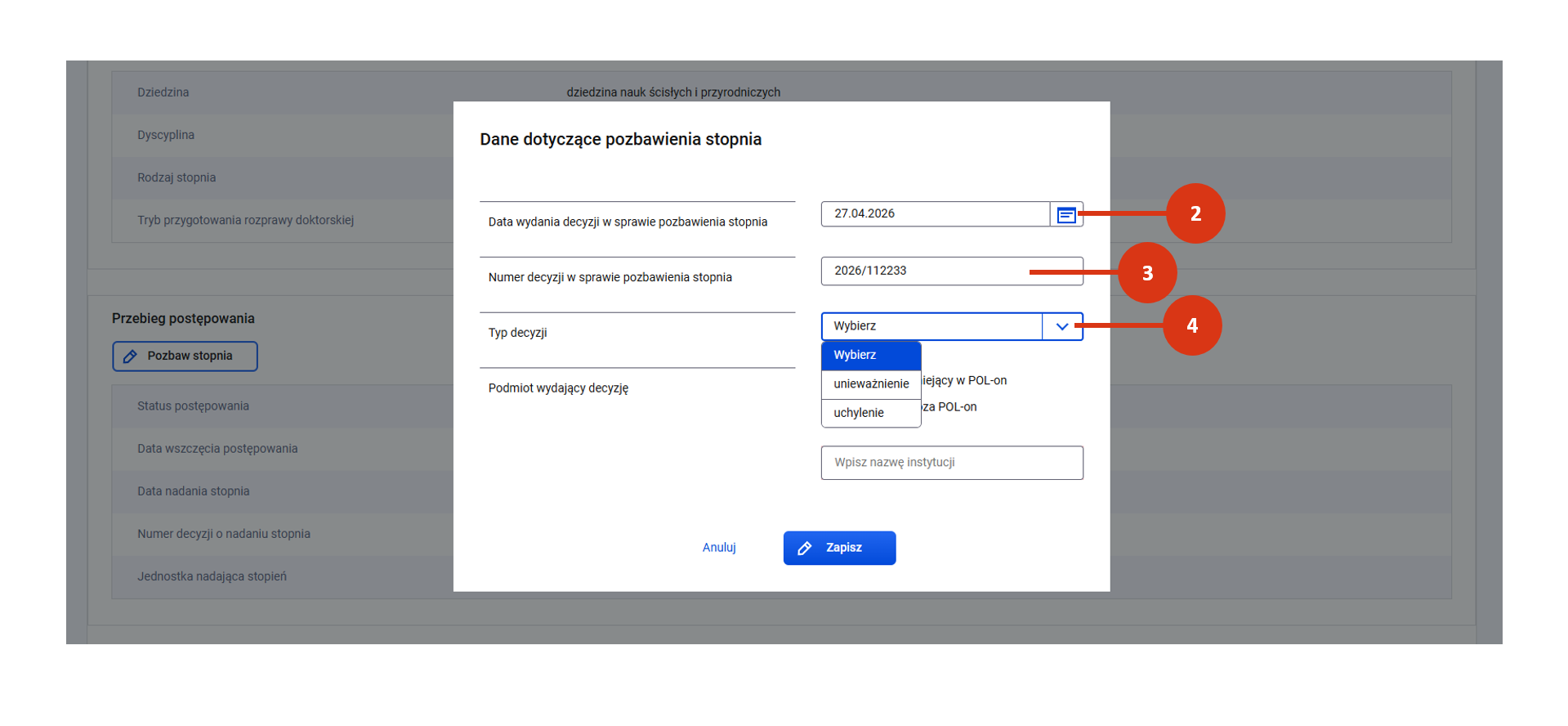Click the red annotation marker number 2
Screen dimensions: 1568x726
1195,213
